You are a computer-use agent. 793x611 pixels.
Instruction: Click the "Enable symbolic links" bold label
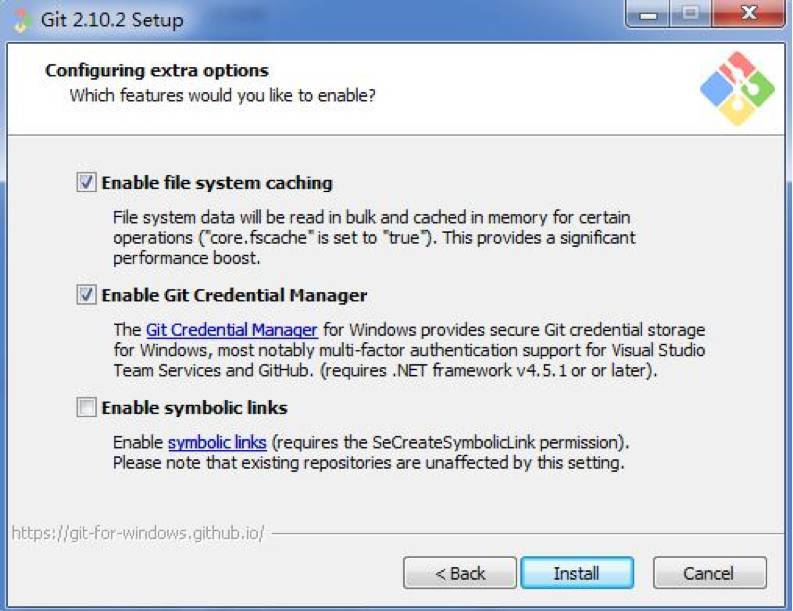194,408
